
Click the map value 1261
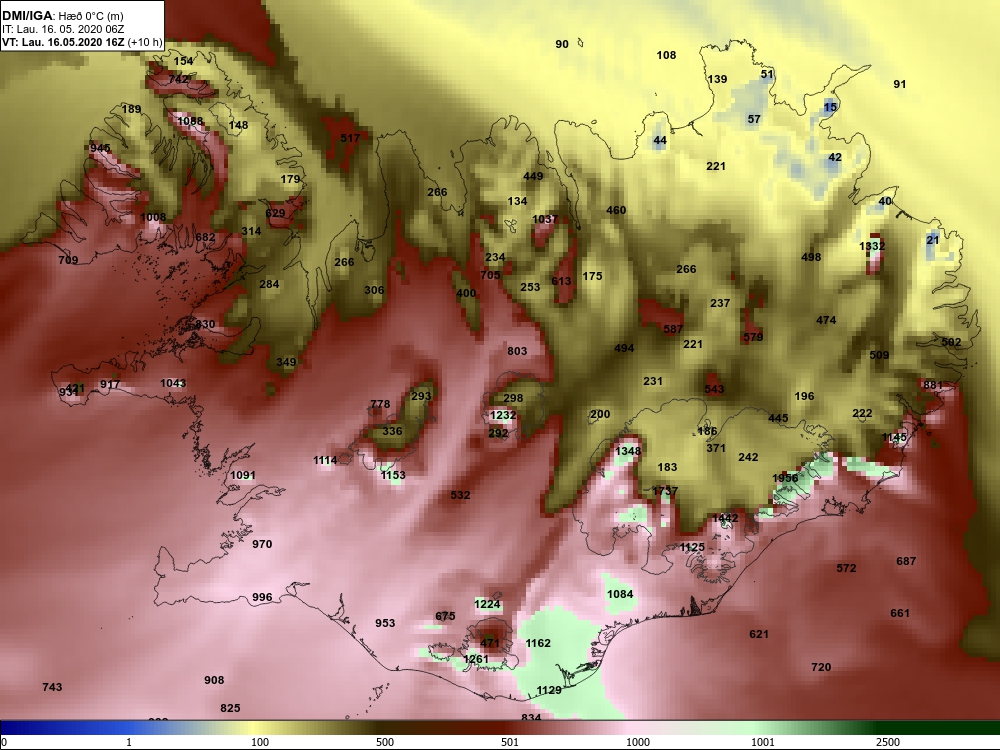(476, 659)
